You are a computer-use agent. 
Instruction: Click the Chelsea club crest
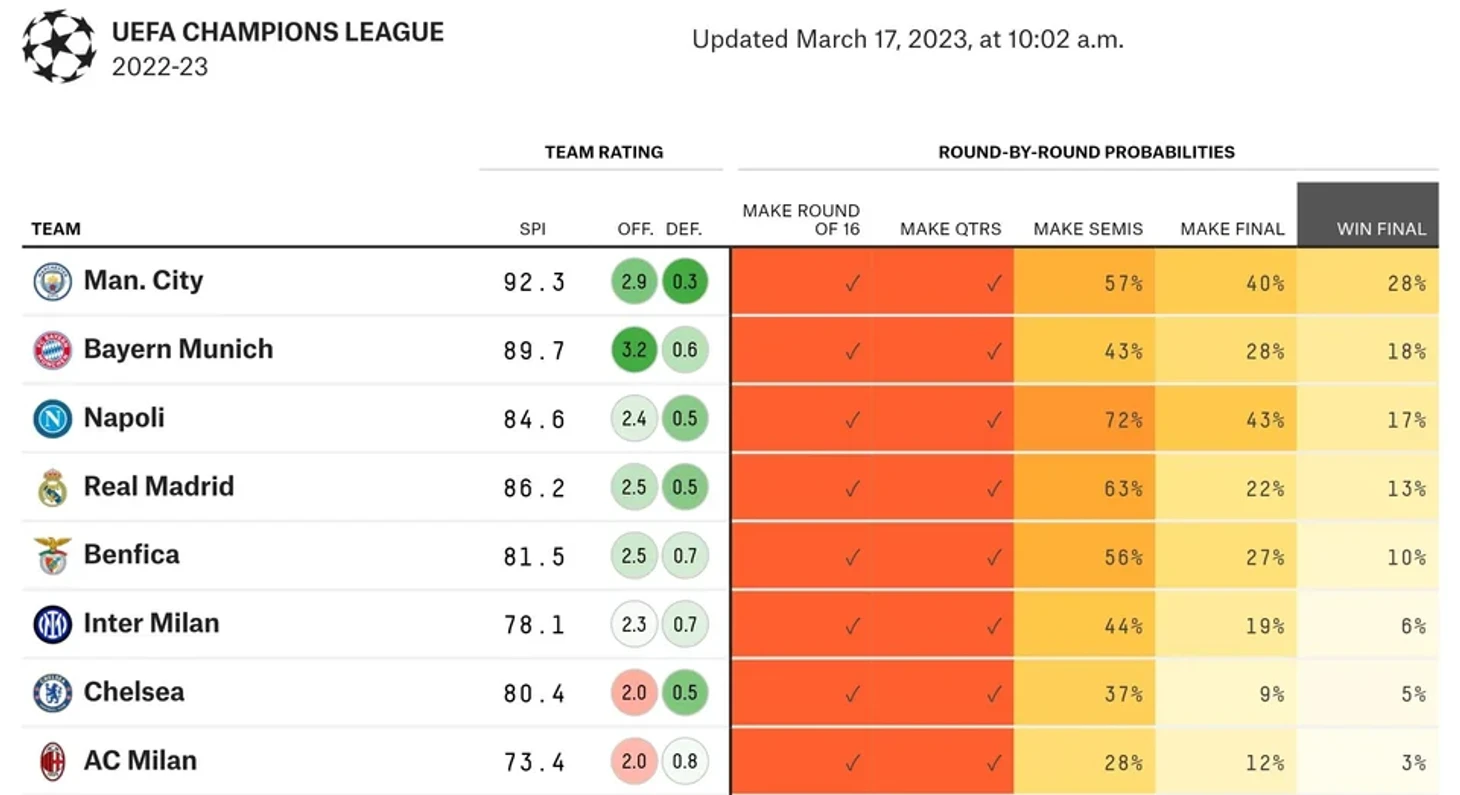pos(52,693)
